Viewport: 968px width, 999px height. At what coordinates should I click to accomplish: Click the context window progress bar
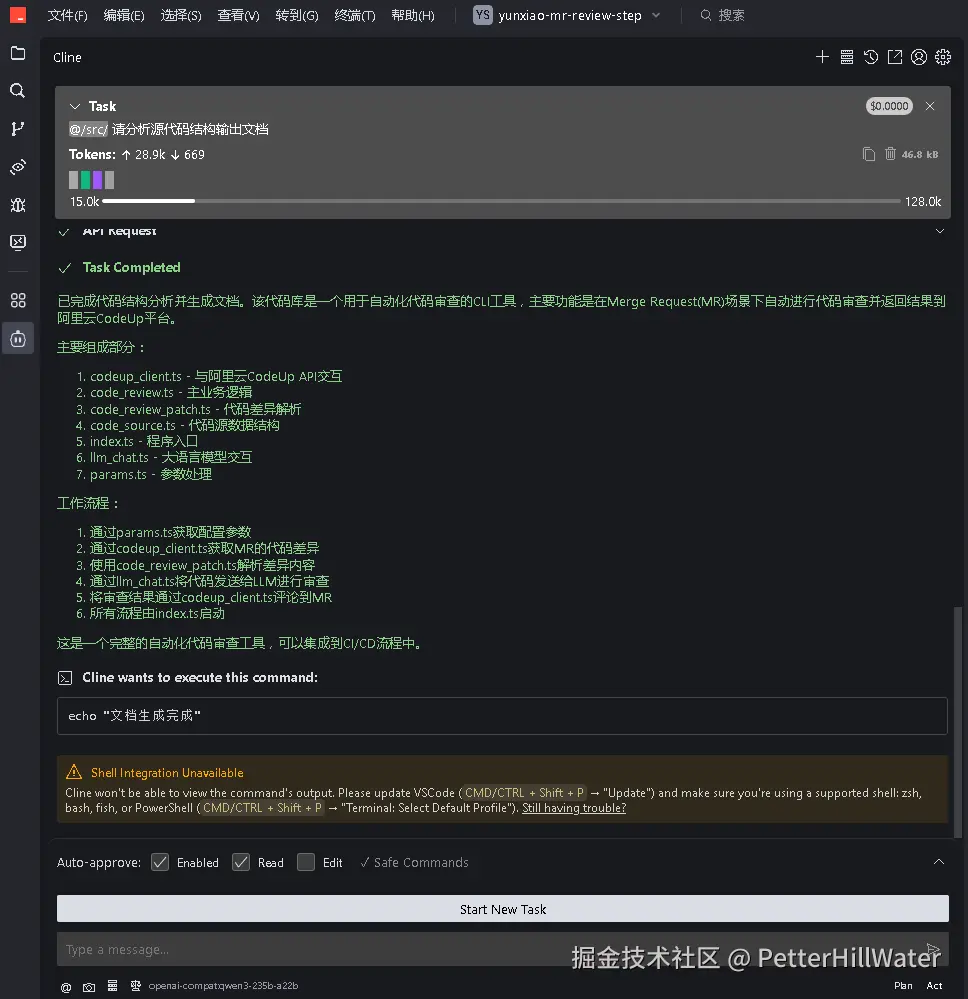point(502,201)
